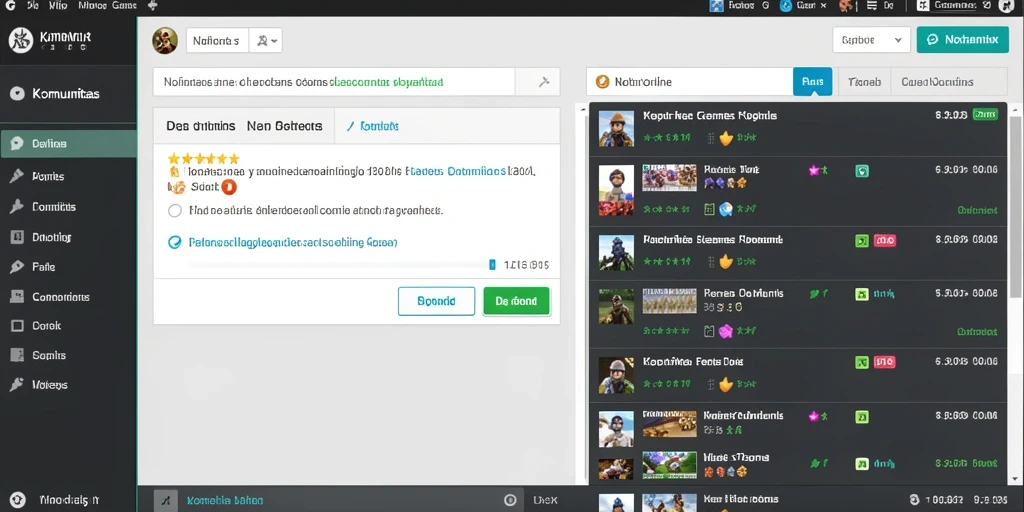Screen dimensions: 1024x512
Task: Select the empty radio button option
Action: 174,211
